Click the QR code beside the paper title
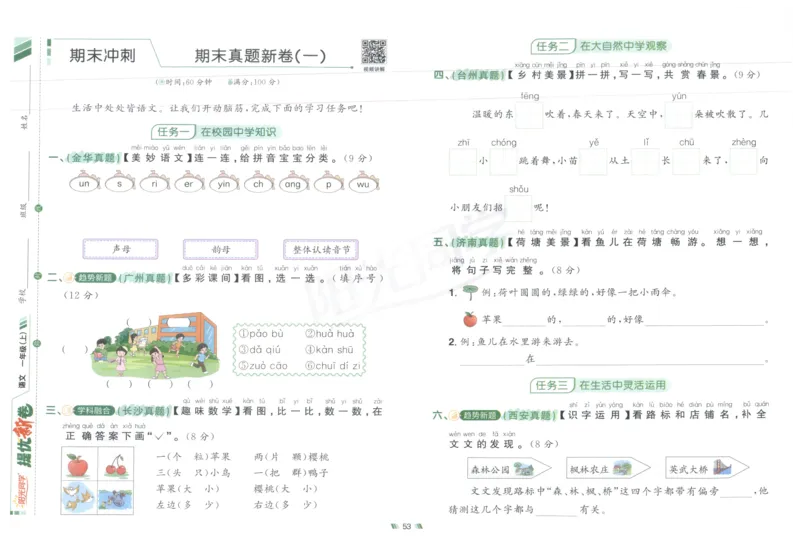Viewport: 800px width, 559px height. (x=373, y=52)
